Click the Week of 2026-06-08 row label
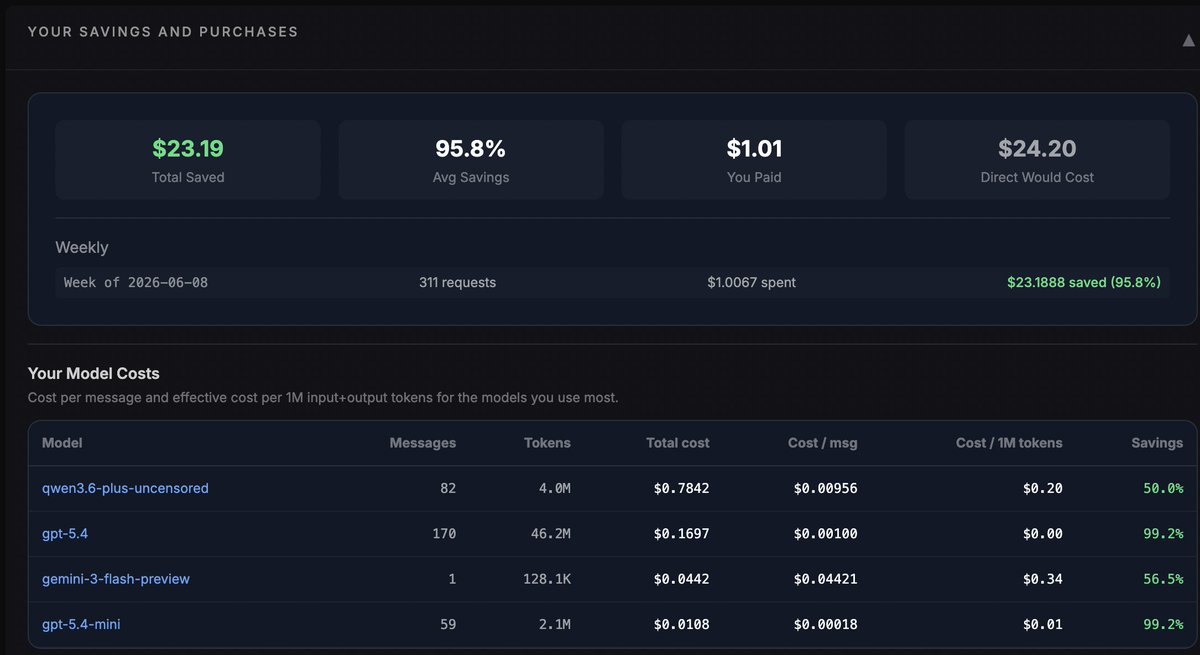Viewport: 1200px width, 655px height. [136, 283]
